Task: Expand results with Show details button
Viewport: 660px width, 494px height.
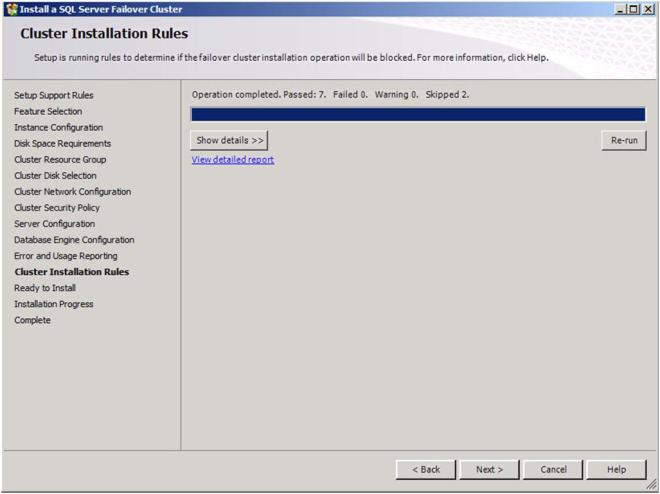Action: tap(229, 141)
